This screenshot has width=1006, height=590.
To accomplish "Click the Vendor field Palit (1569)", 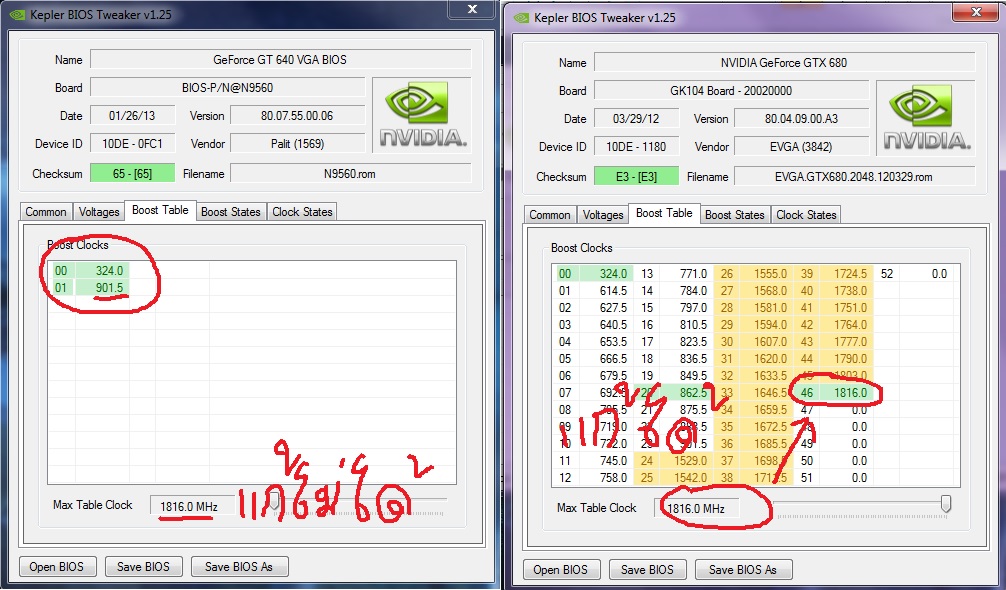I will (298, 144).
